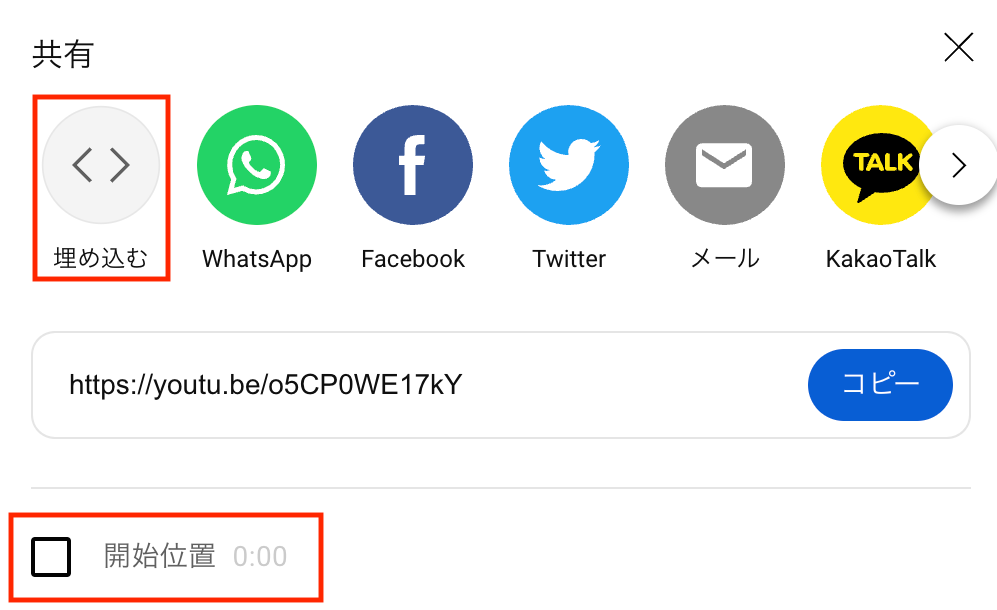This screenshot has height=610, width=997.
Task: Share to Facebook using its icon
Action: (x=413, y=165)
